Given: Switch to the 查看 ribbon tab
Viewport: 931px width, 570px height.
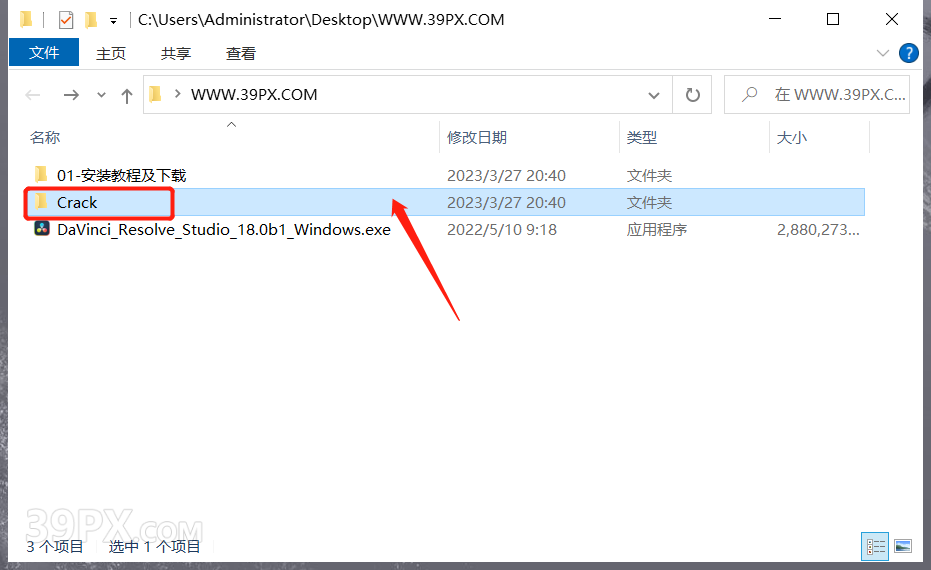Looking at the screenshot, I should pos(240,53).
